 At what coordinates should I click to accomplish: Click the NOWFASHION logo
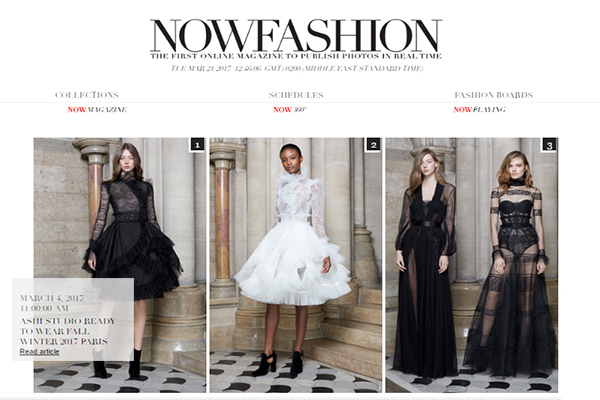[296, 35]
